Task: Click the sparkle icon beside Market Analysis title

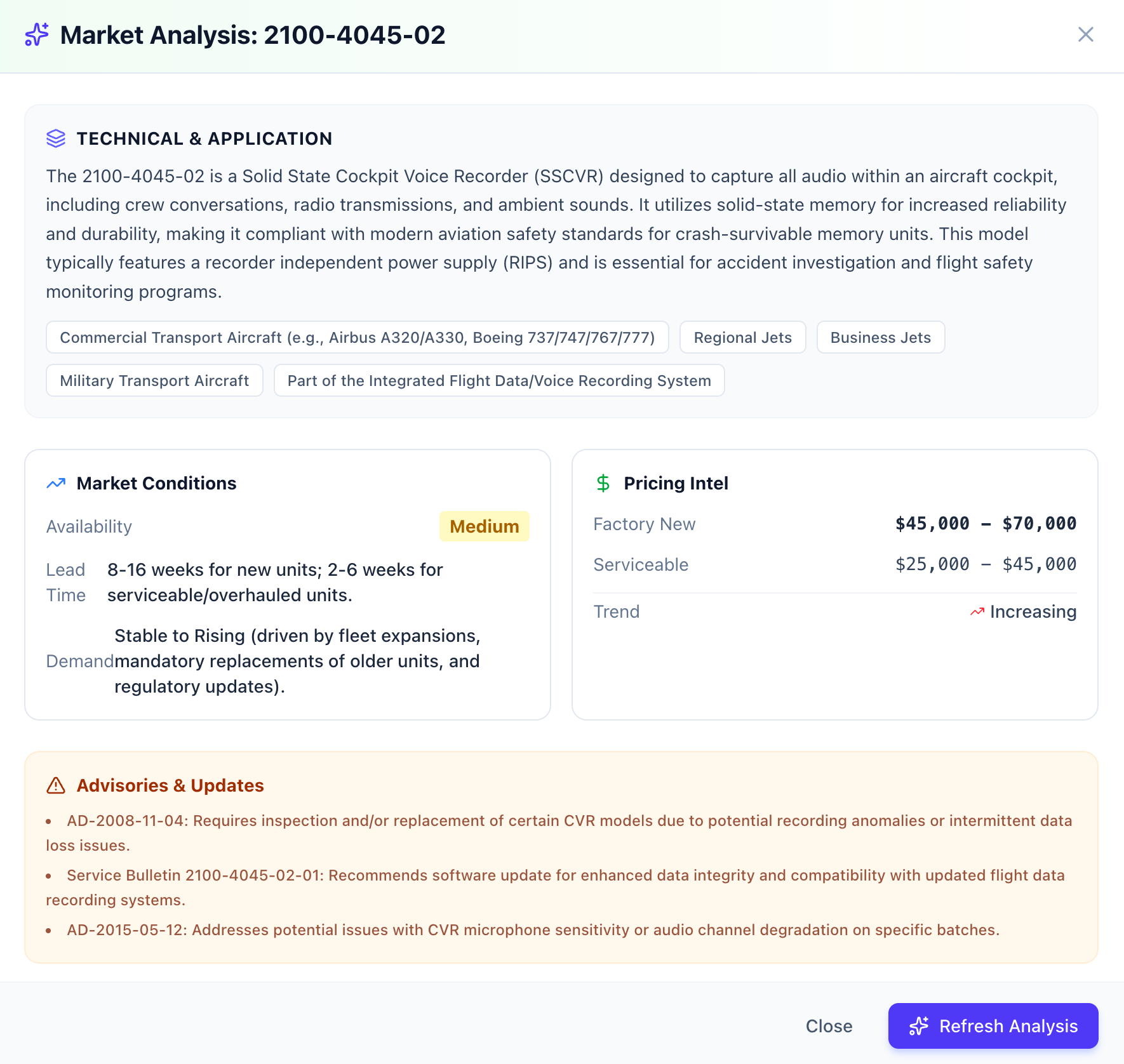Action: pos(37,34)
